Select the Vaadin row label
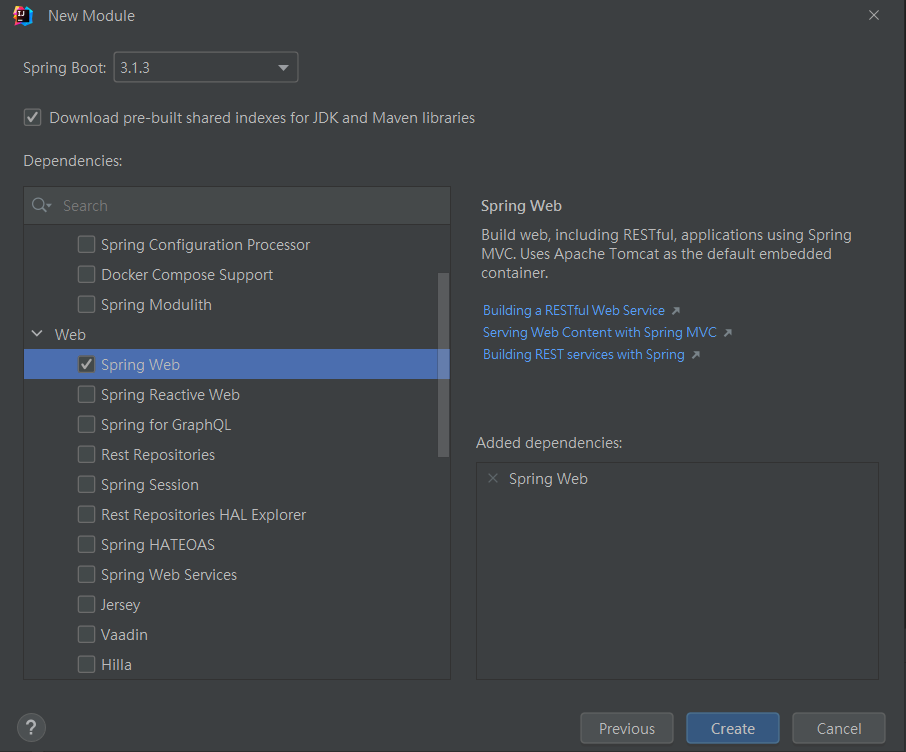Image resolution: width=906 pixels, height=752 pixels. tap(124, 635)
